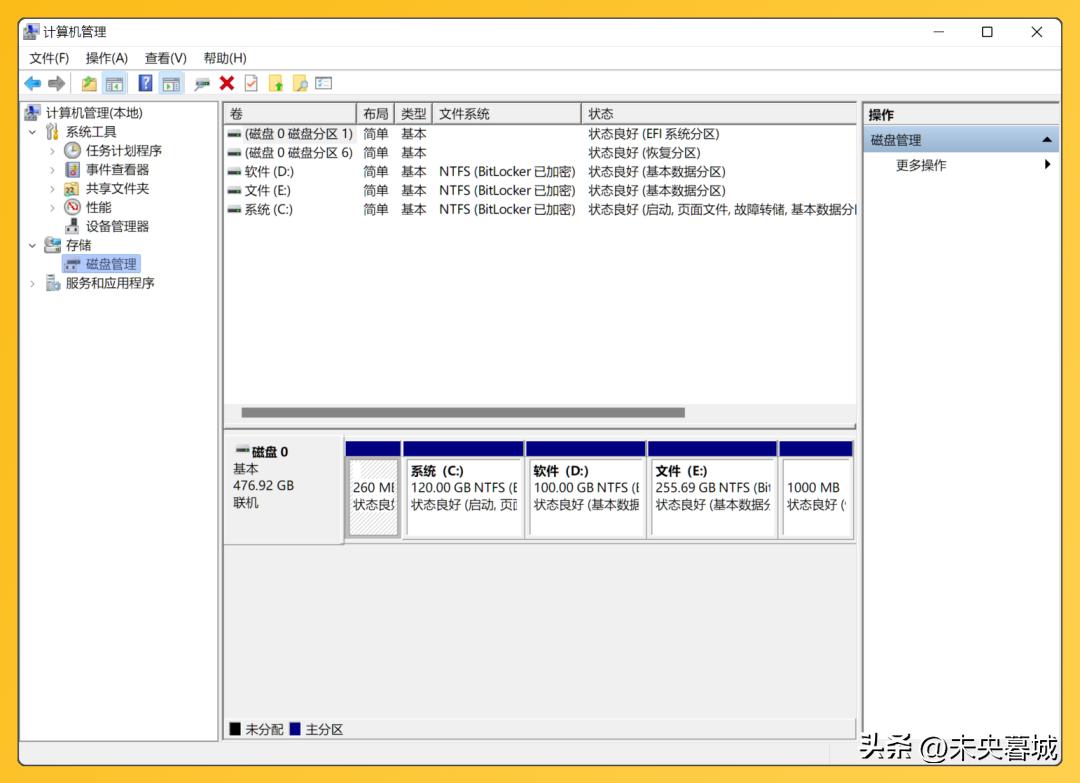Click the rightmost settings list toolbar icon

(323, 84)
